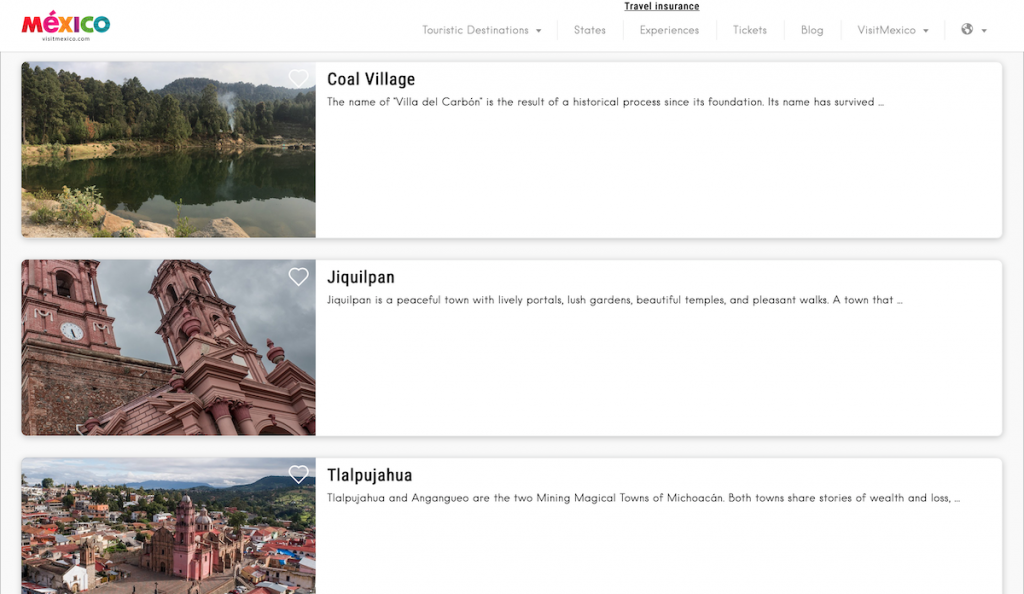
Task: Favorite Coal Village with heart icon
Action: 298,79
